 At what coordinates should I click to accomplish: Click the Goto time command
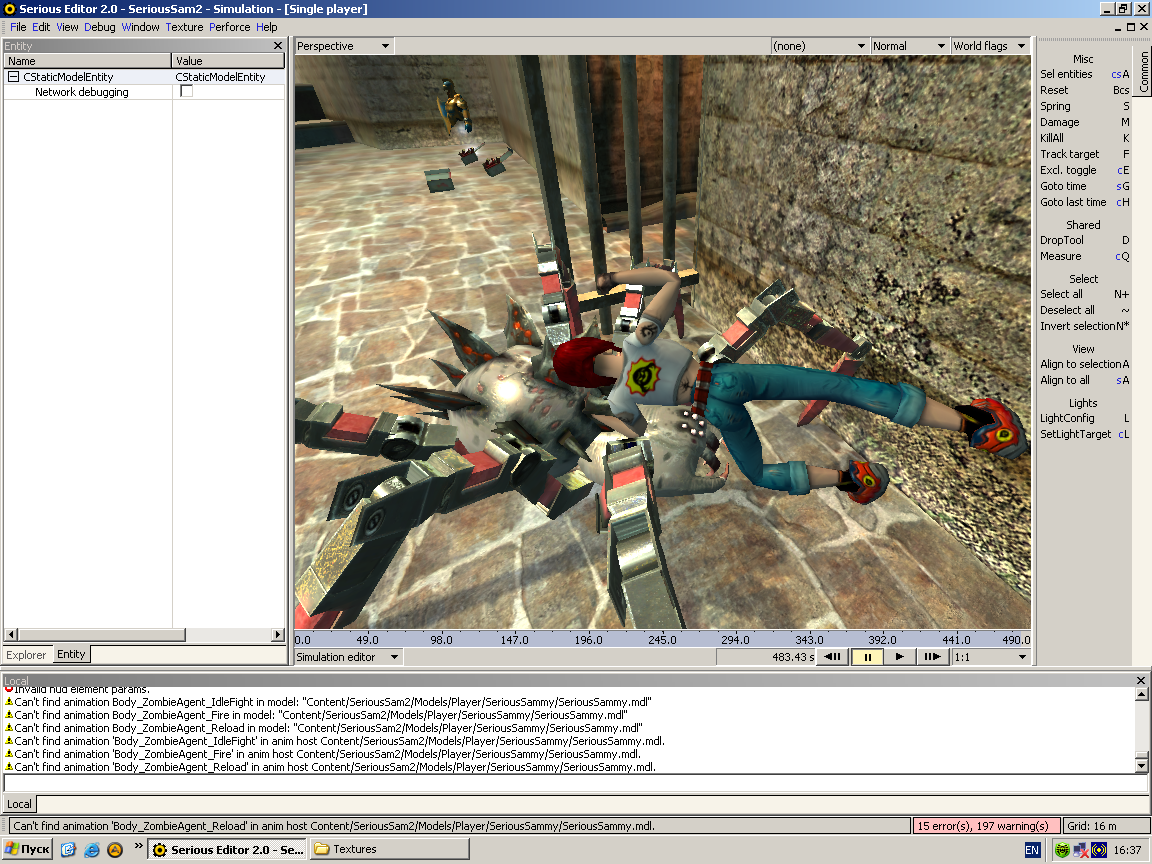(1084, 187)
